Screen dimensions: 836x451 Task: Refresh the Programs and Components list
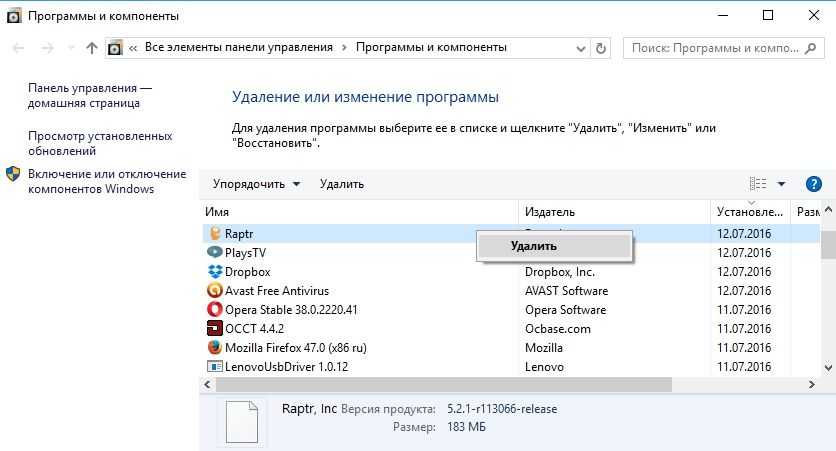coord(601,48)
